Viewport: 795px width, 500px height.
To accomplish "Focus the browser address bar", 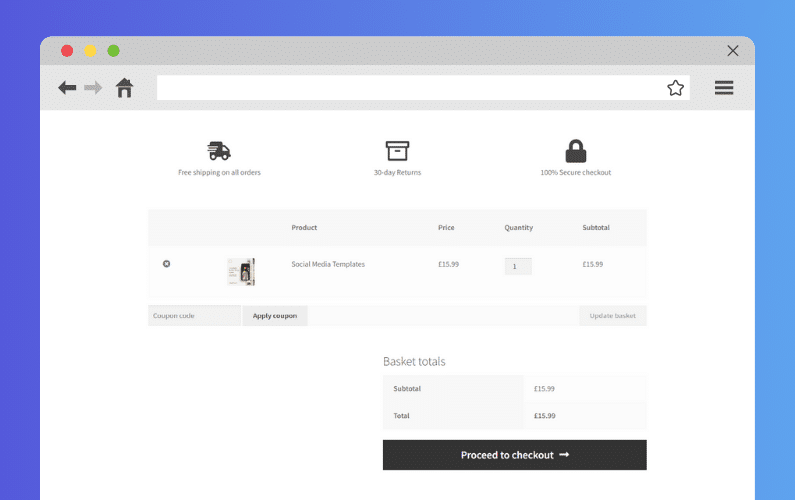I will tap(423, 88).
